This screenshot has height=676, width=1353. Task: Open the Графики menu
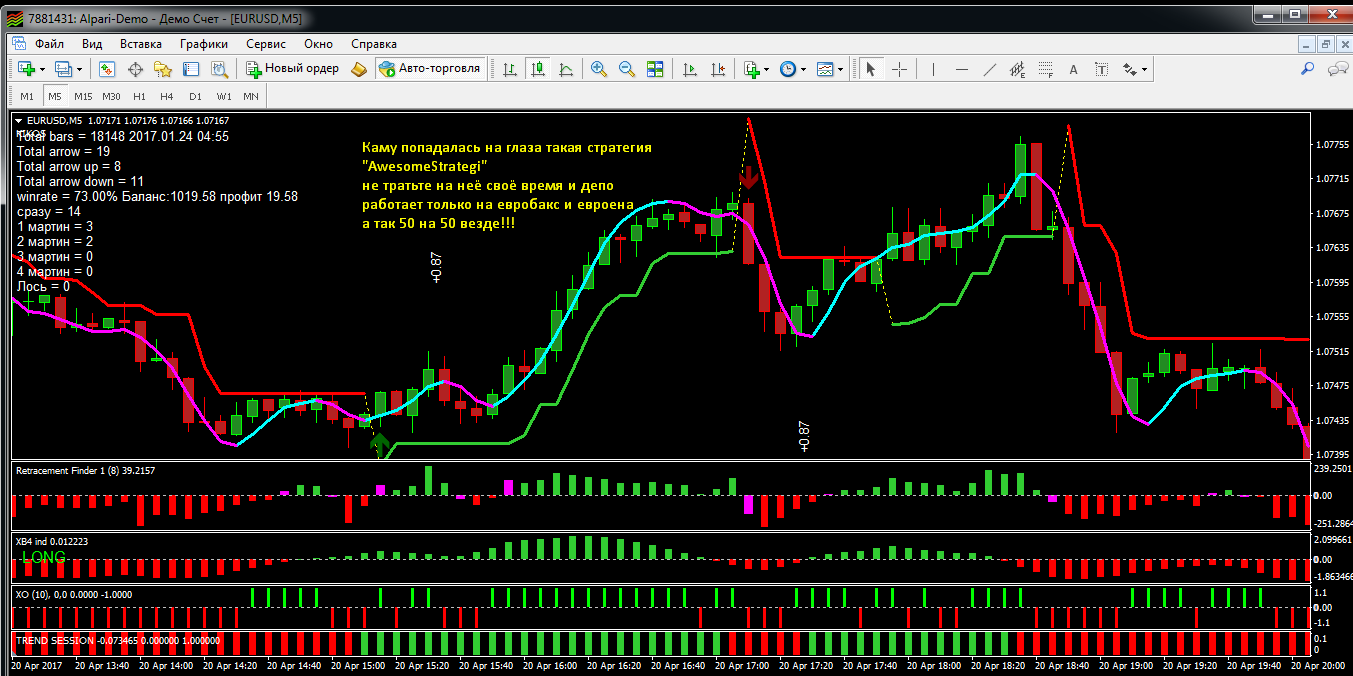coord(203,44)
